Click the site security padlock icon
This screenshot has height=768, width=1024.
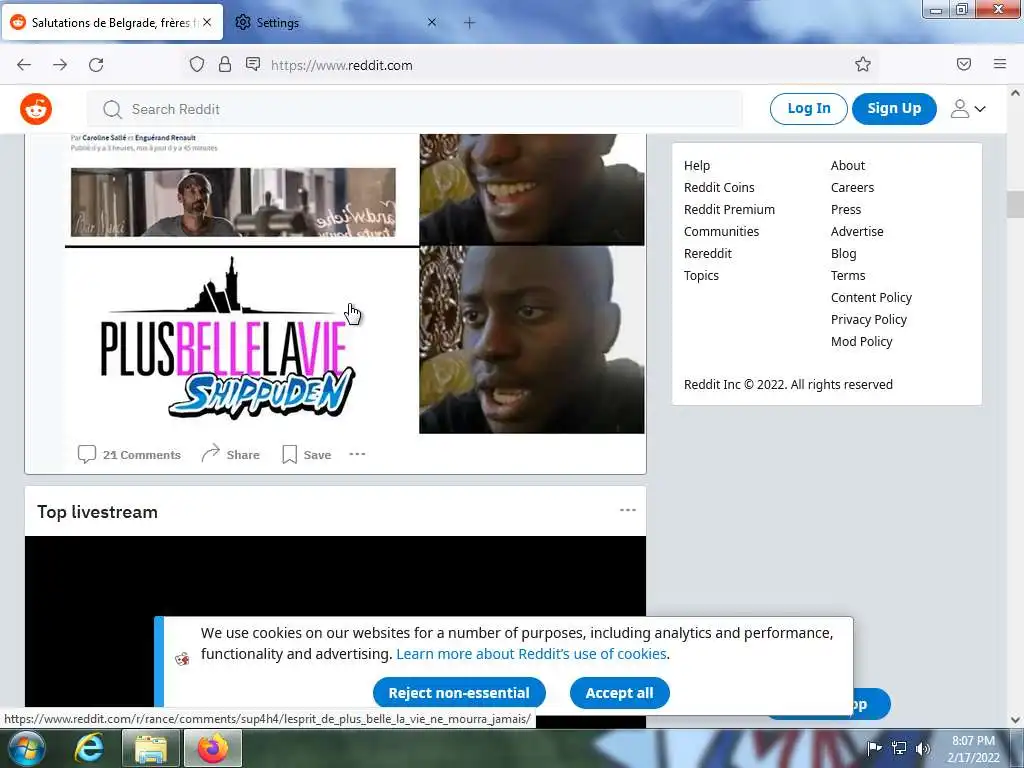(225, 64)
